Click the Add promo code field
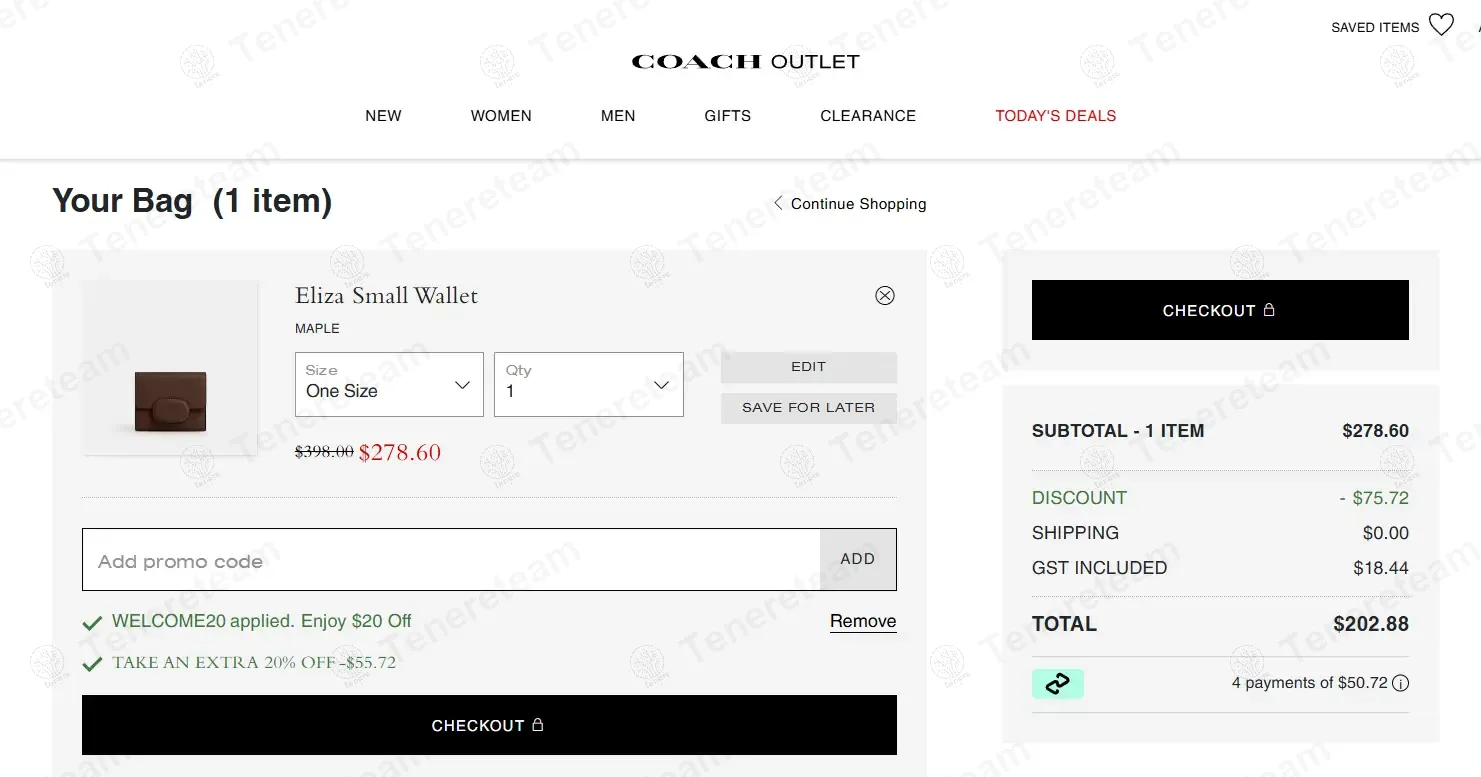 [x=451, y=560]
